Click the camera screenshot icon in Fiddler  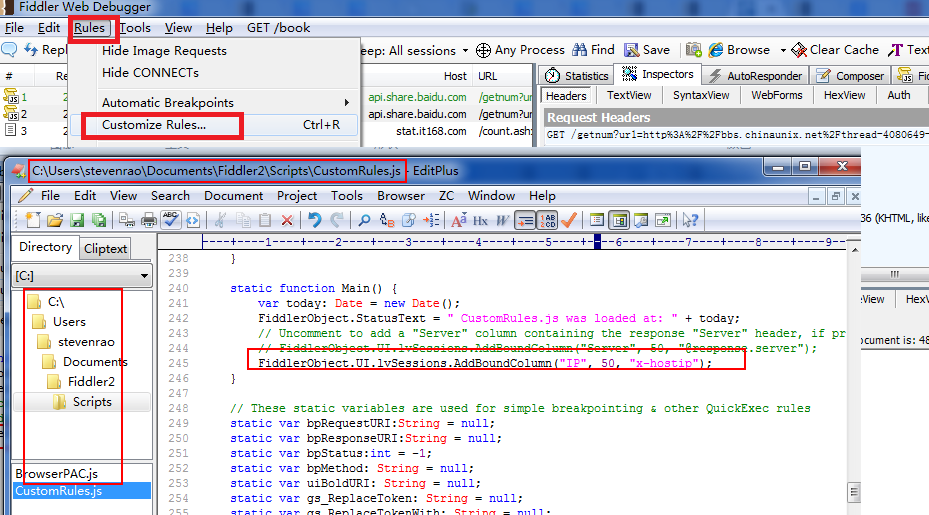click(x=693, y=50)
